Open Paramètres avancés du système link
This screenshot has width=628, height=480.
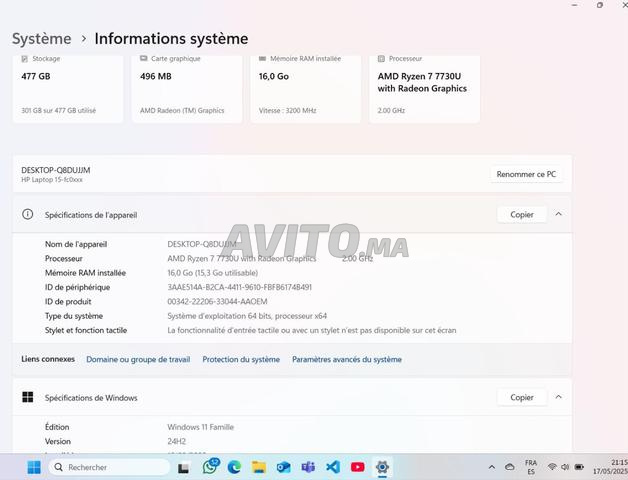346,359
